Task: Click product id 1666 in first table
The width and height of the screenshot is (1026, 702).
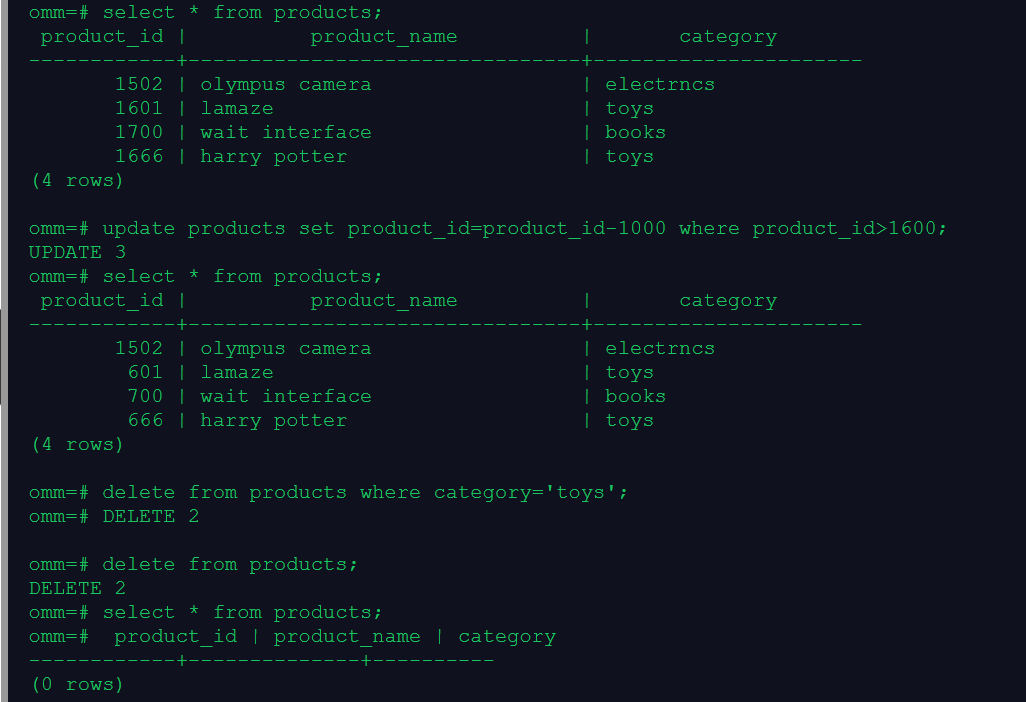Action: point(139,156)
